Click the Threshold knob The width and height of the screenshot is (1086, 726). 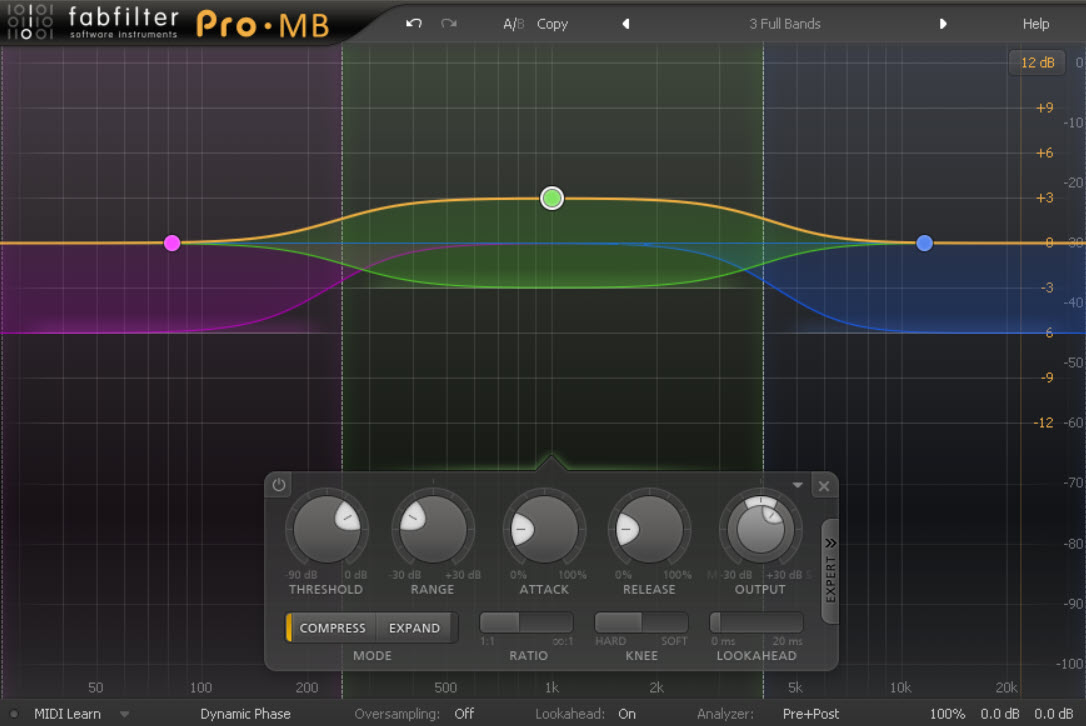326,529
